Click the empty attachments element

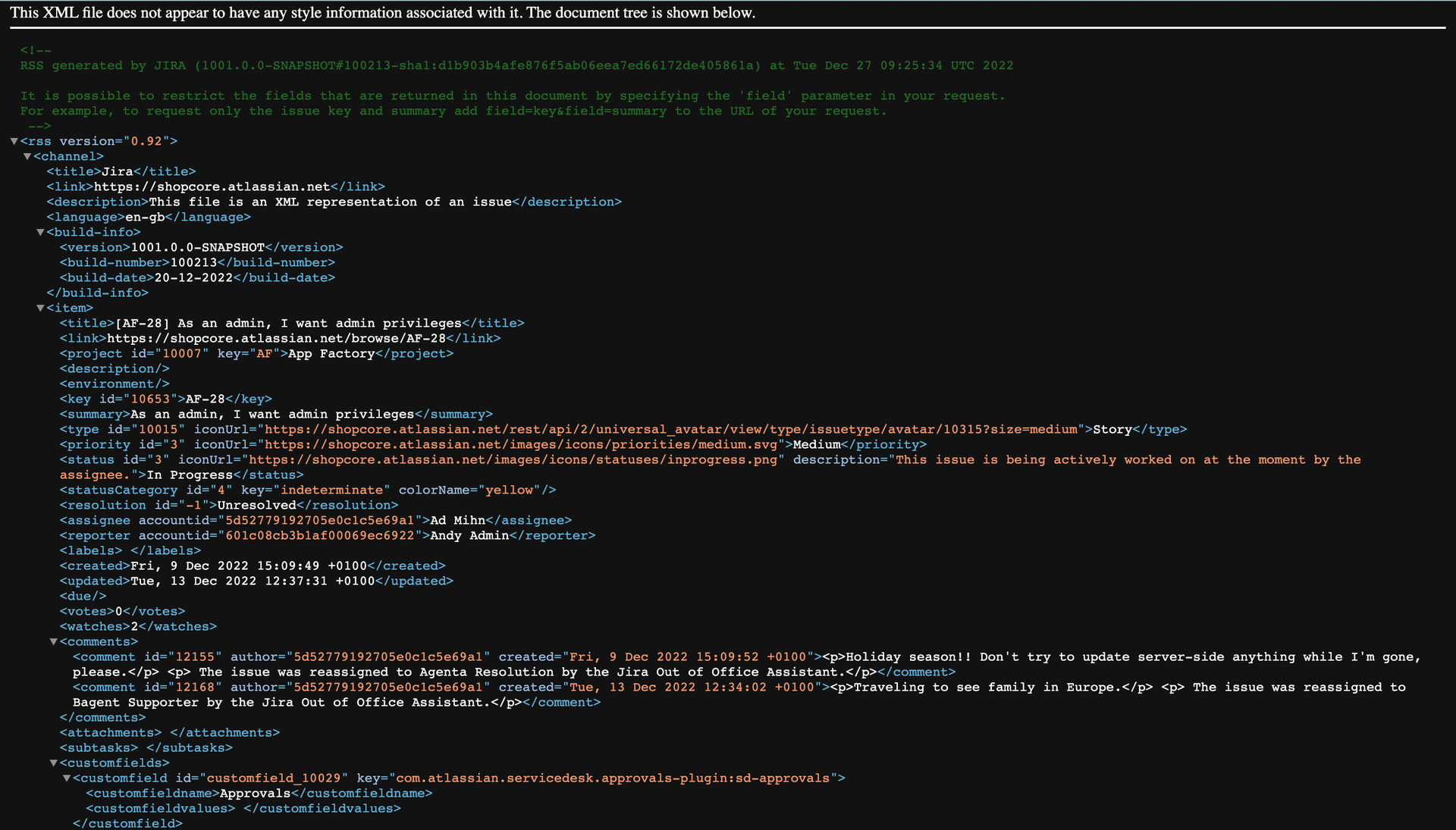170,732
